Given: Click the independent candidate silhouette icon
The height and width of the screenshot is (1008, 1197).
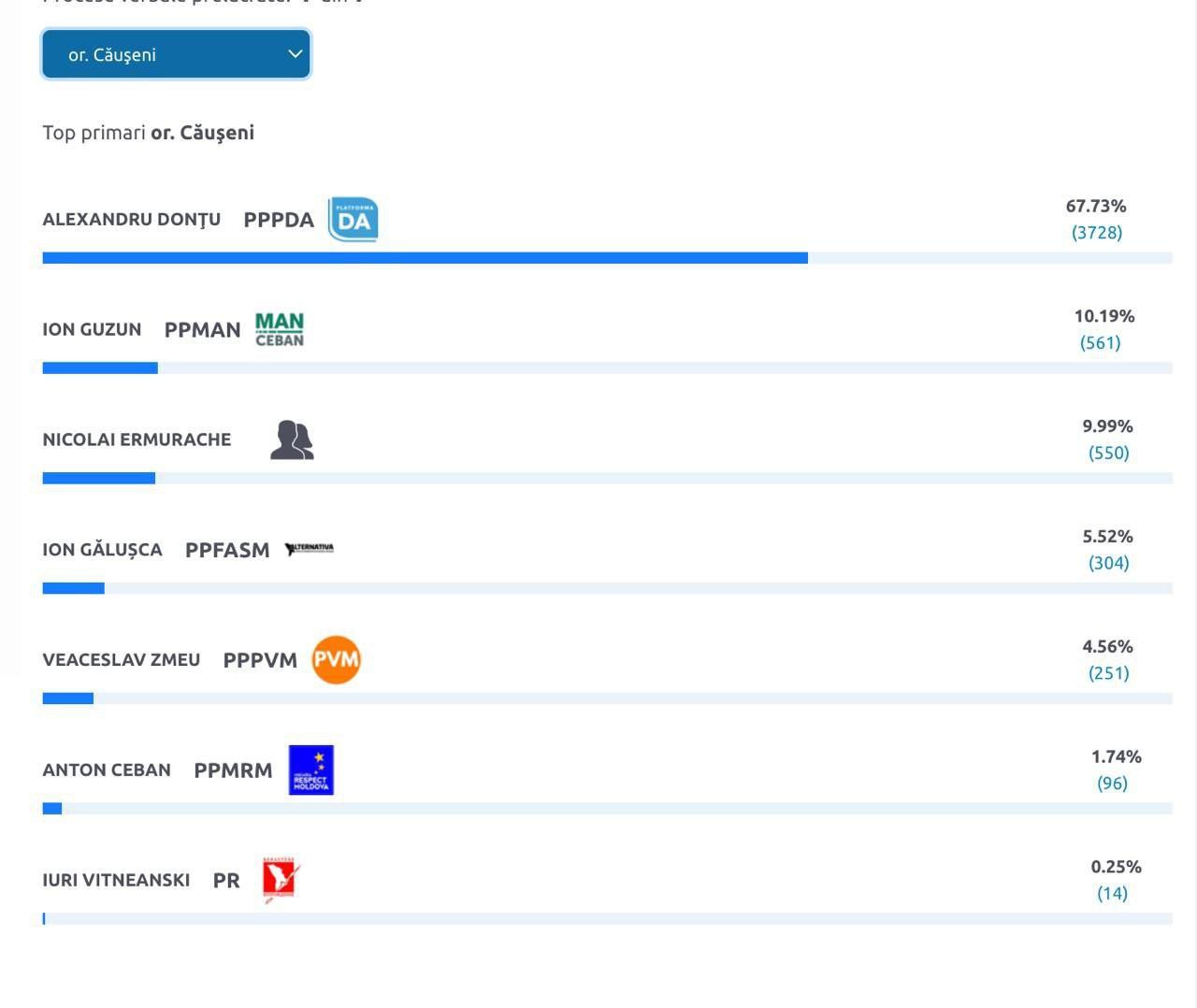Looking at the screenshot, I should (x=292, y=439).
